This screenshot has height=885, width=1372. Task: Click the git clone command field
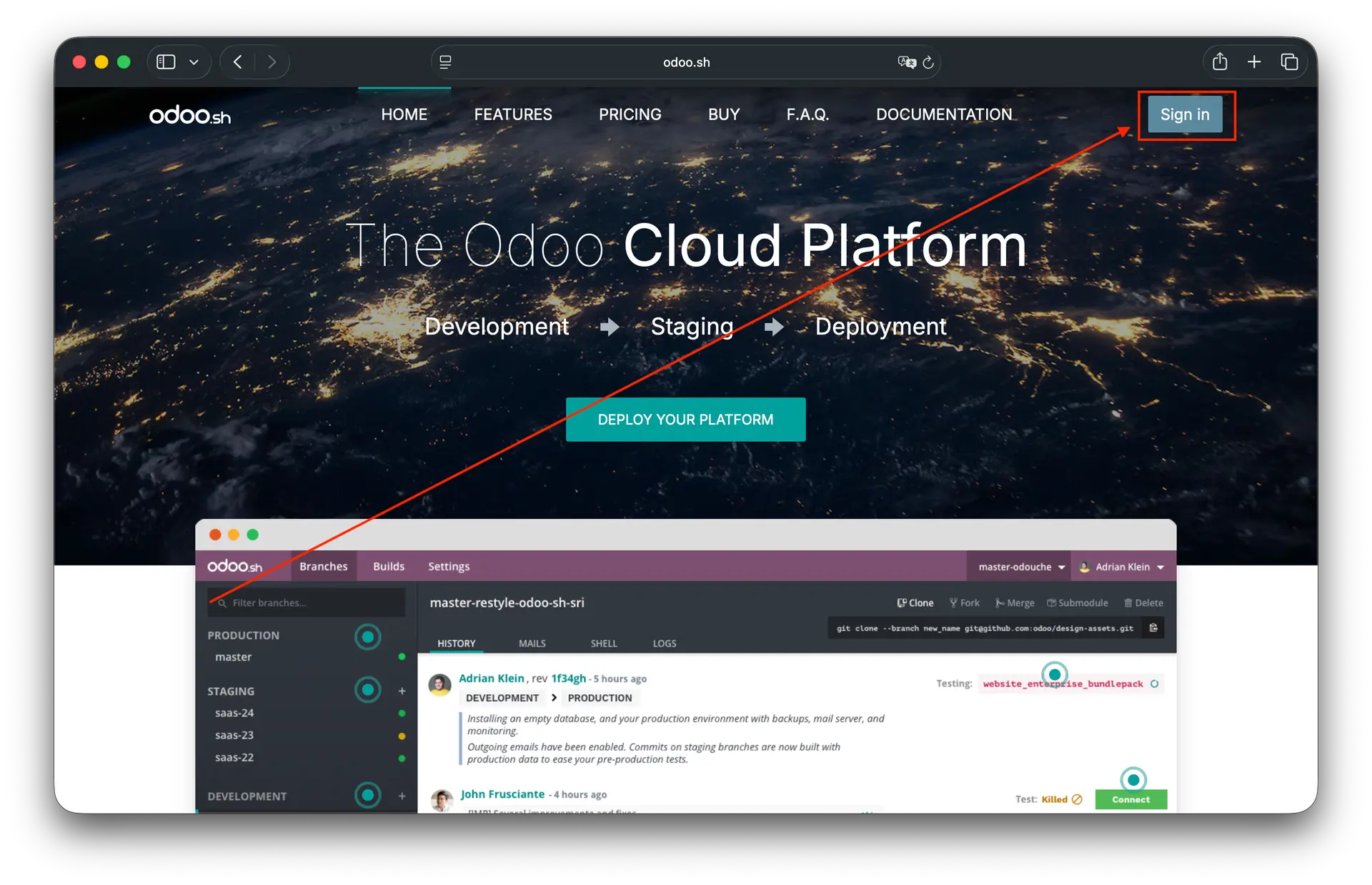point(985,628)
